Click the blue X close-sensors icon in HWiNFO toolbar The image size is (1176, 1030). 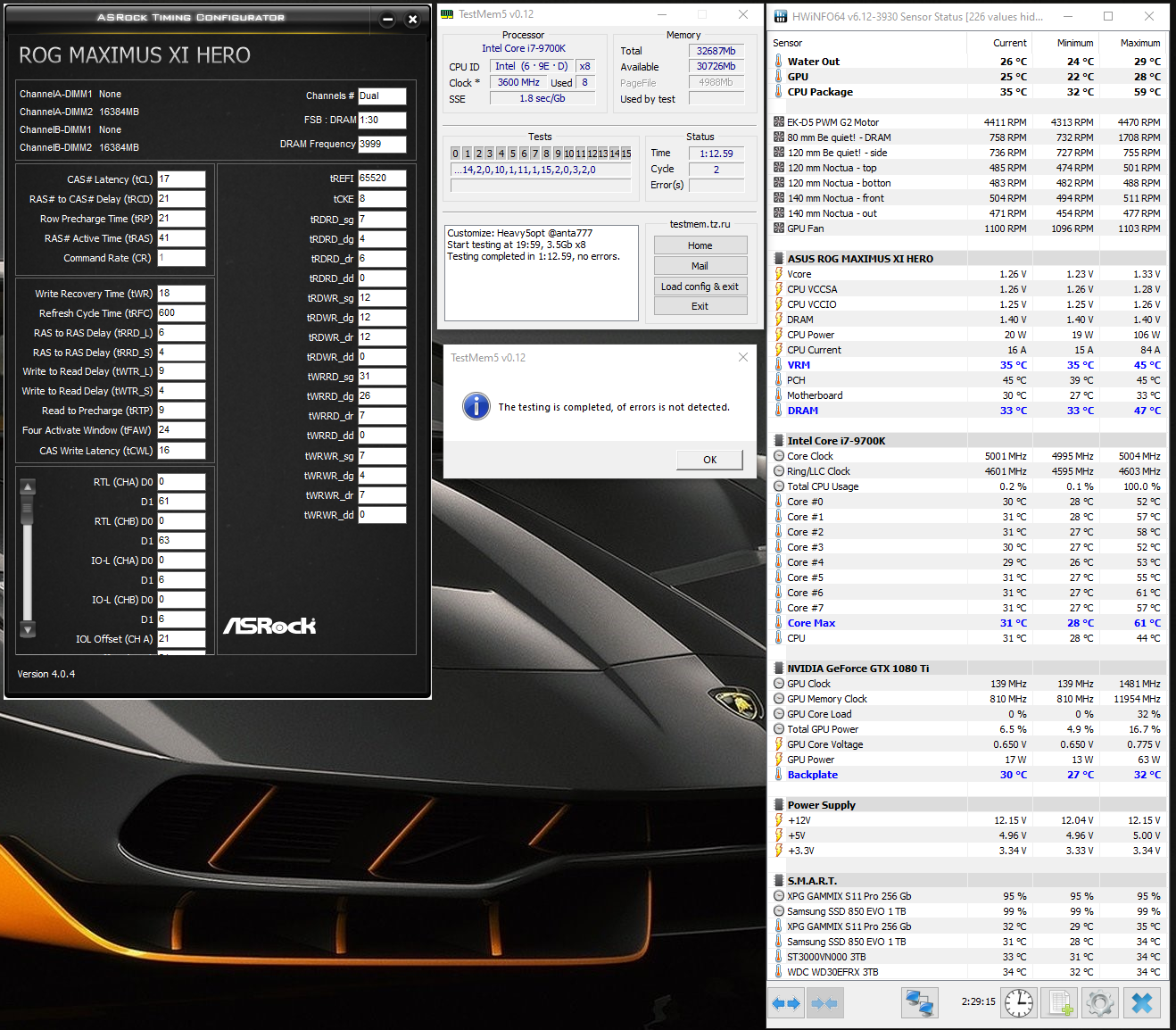(x=1142, y=1003)
